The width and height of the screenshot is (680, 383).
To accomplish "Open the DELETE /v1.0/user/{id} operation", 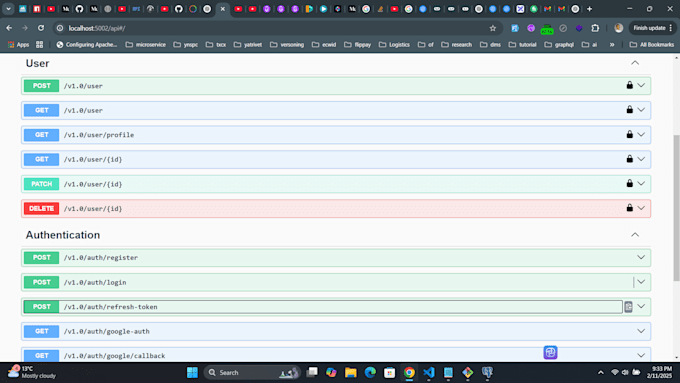I will (336, 208).
